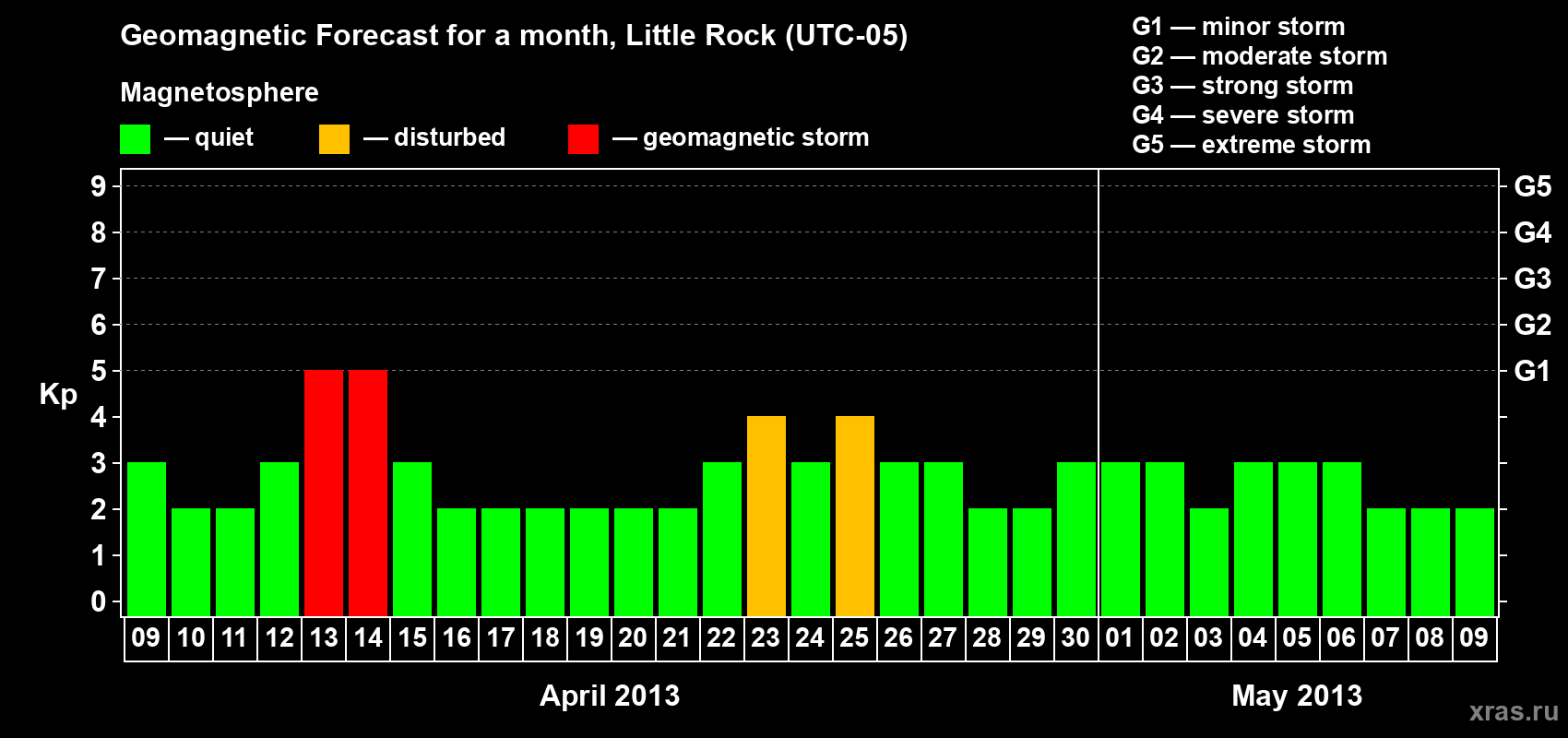The width and height of the screenshot is (1568, 738).
Task: Click the date cell 14 in April
Action: (x=368, y=638)
